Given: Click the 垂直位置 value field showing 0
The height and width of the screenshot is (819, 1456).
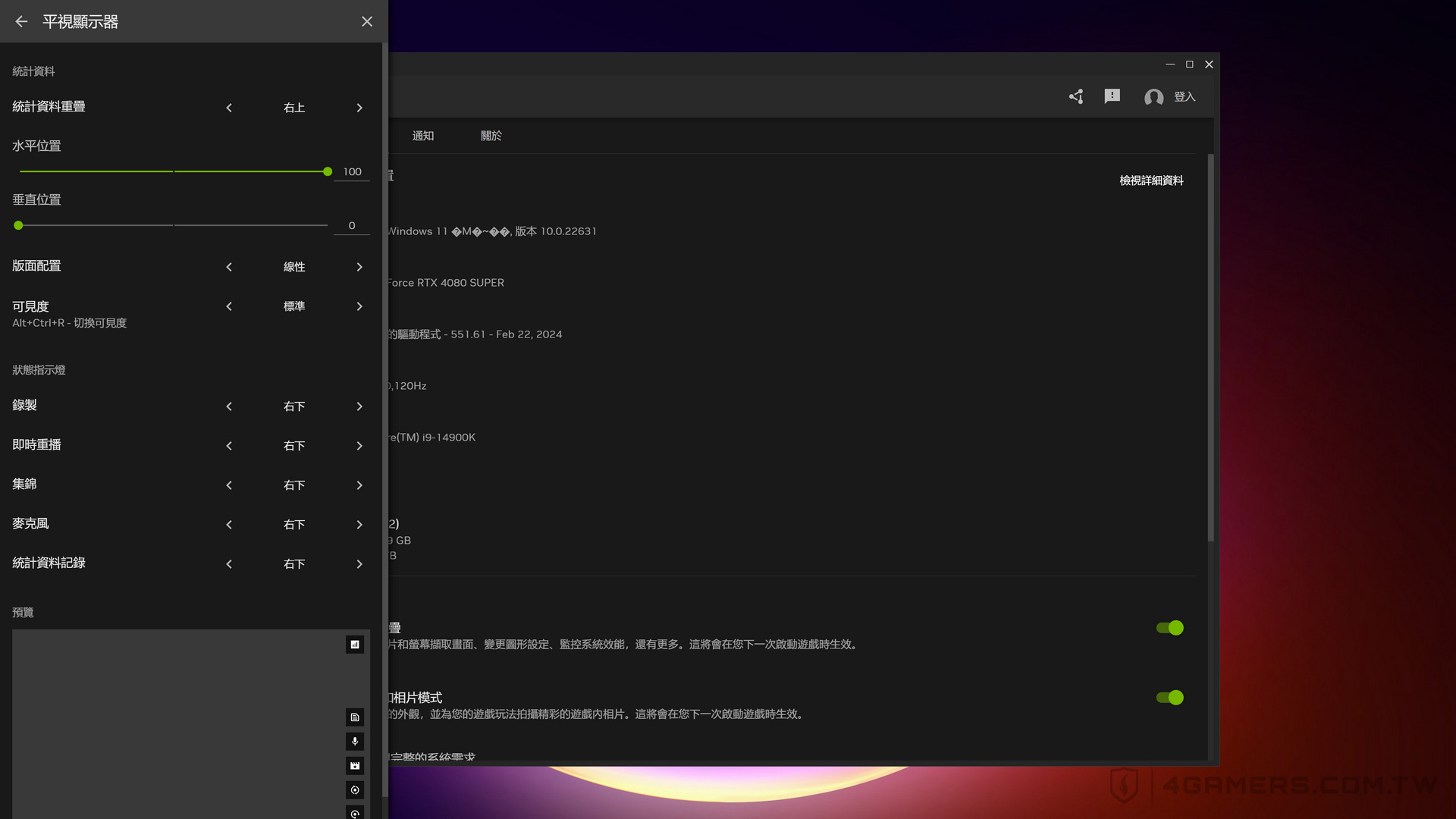Looking at the screenshot, I should [352, 226].
